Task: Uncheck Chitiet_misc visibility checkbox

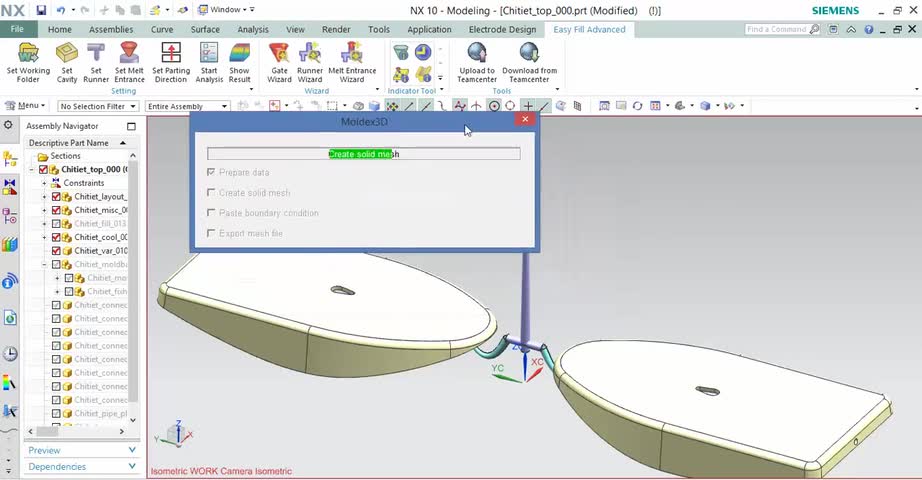Action: coord(56,210)
